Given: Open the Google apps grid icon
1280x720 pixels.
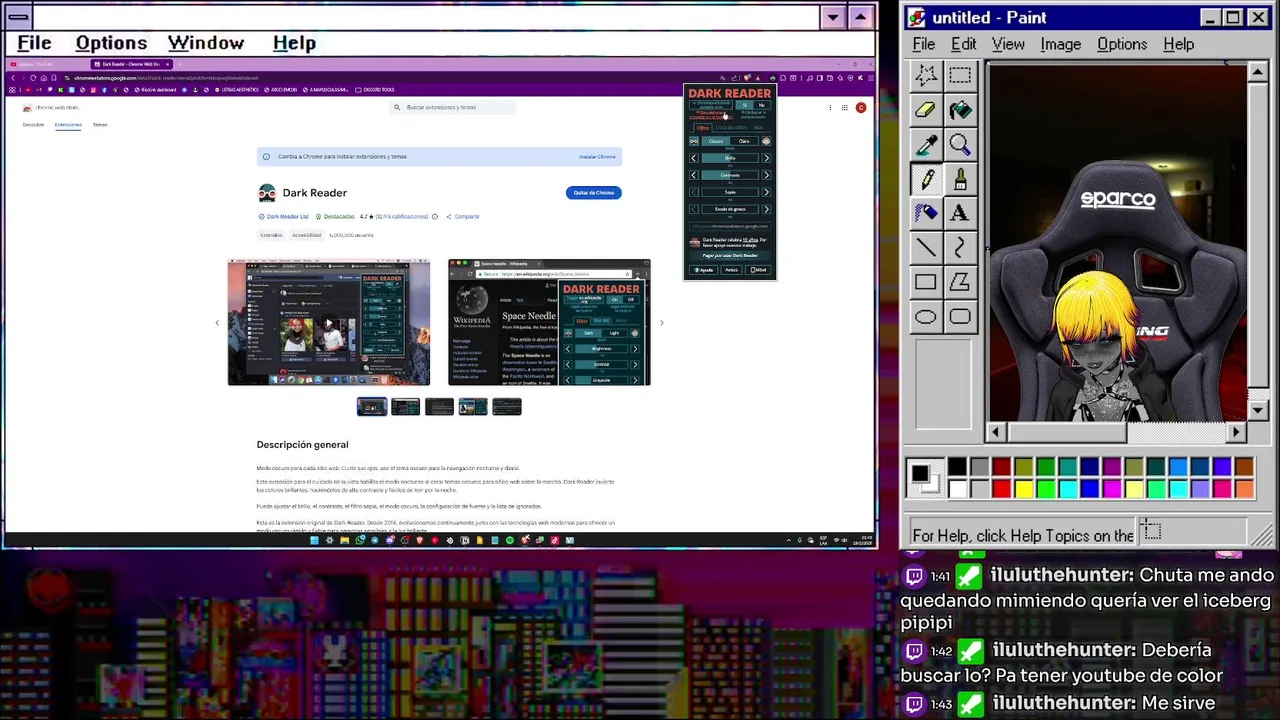Looking at the screenshot, I should (845, 108).
